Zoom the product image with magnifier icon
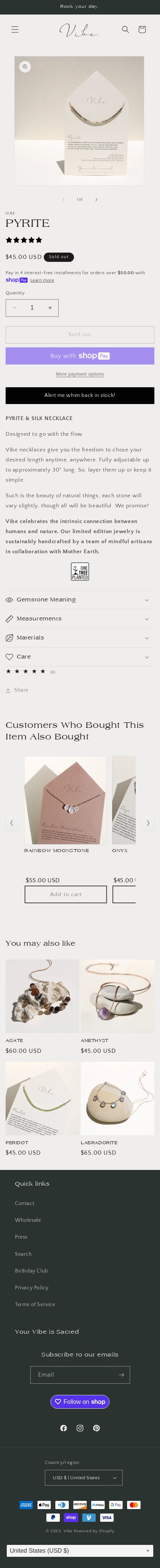 click(24, 66)
